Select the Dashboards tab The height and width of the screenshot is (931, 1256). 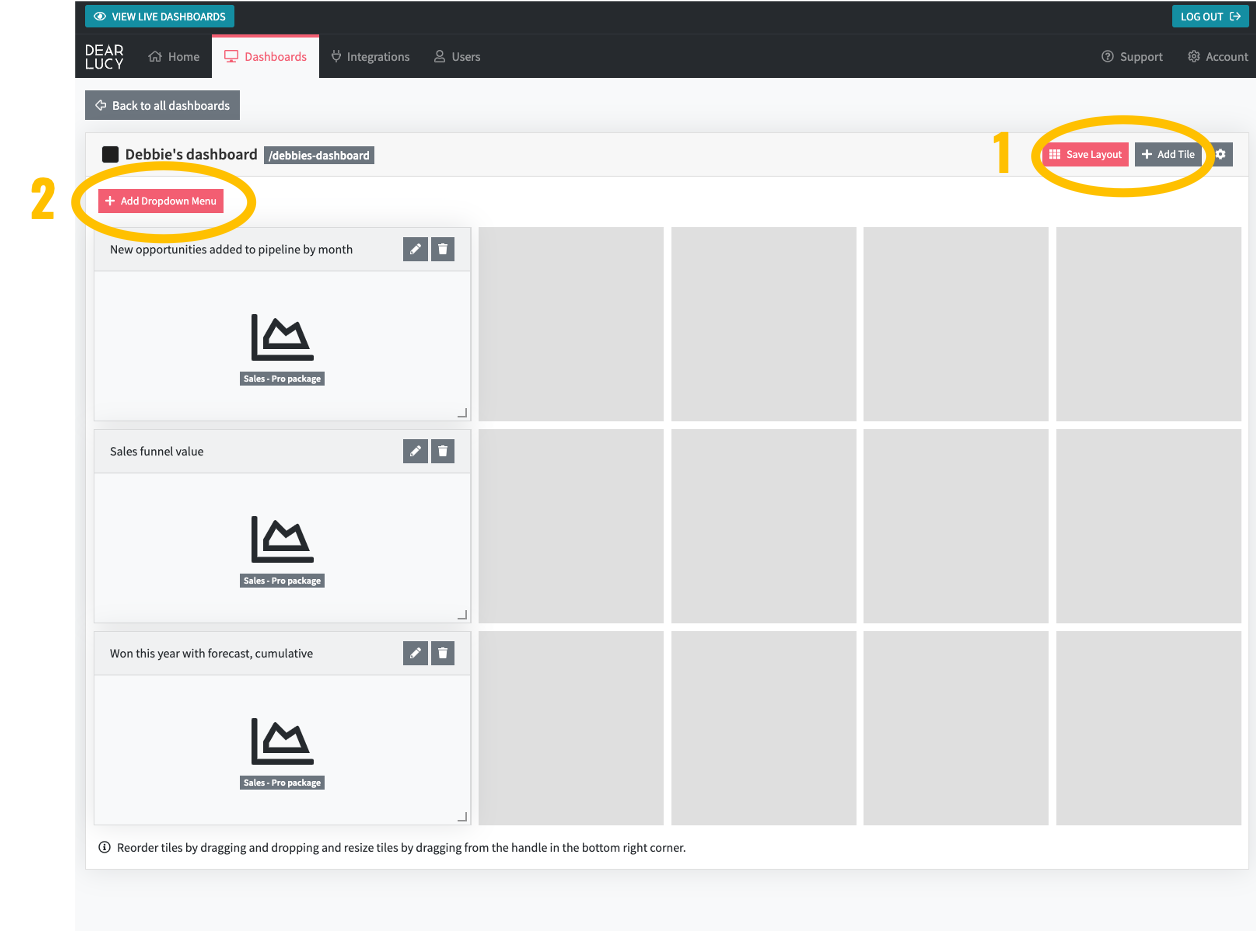coord(265,57)
